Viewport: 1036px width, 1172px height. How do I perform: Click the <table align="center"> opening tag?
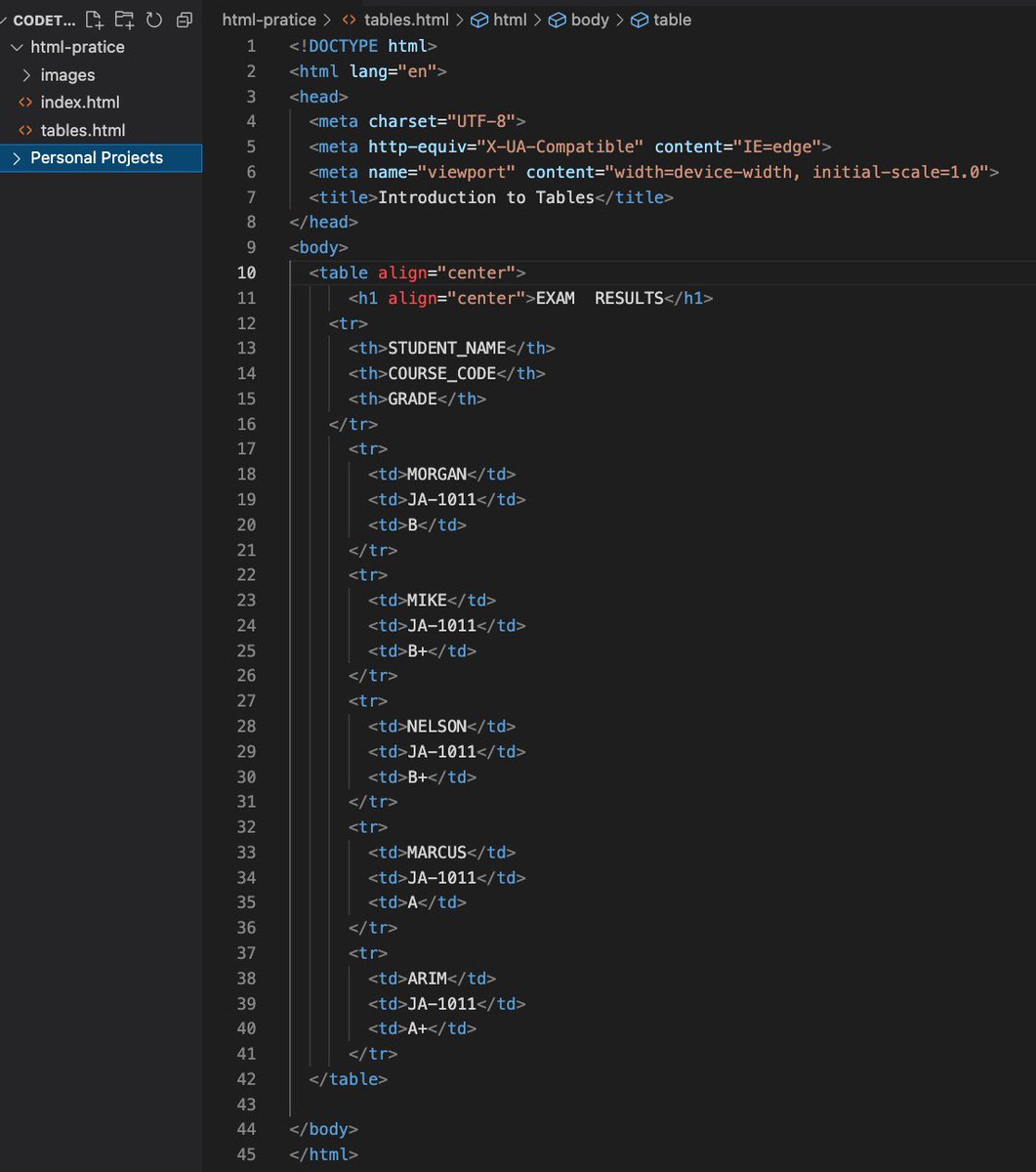pyautogui.click(x=417, y=272)
